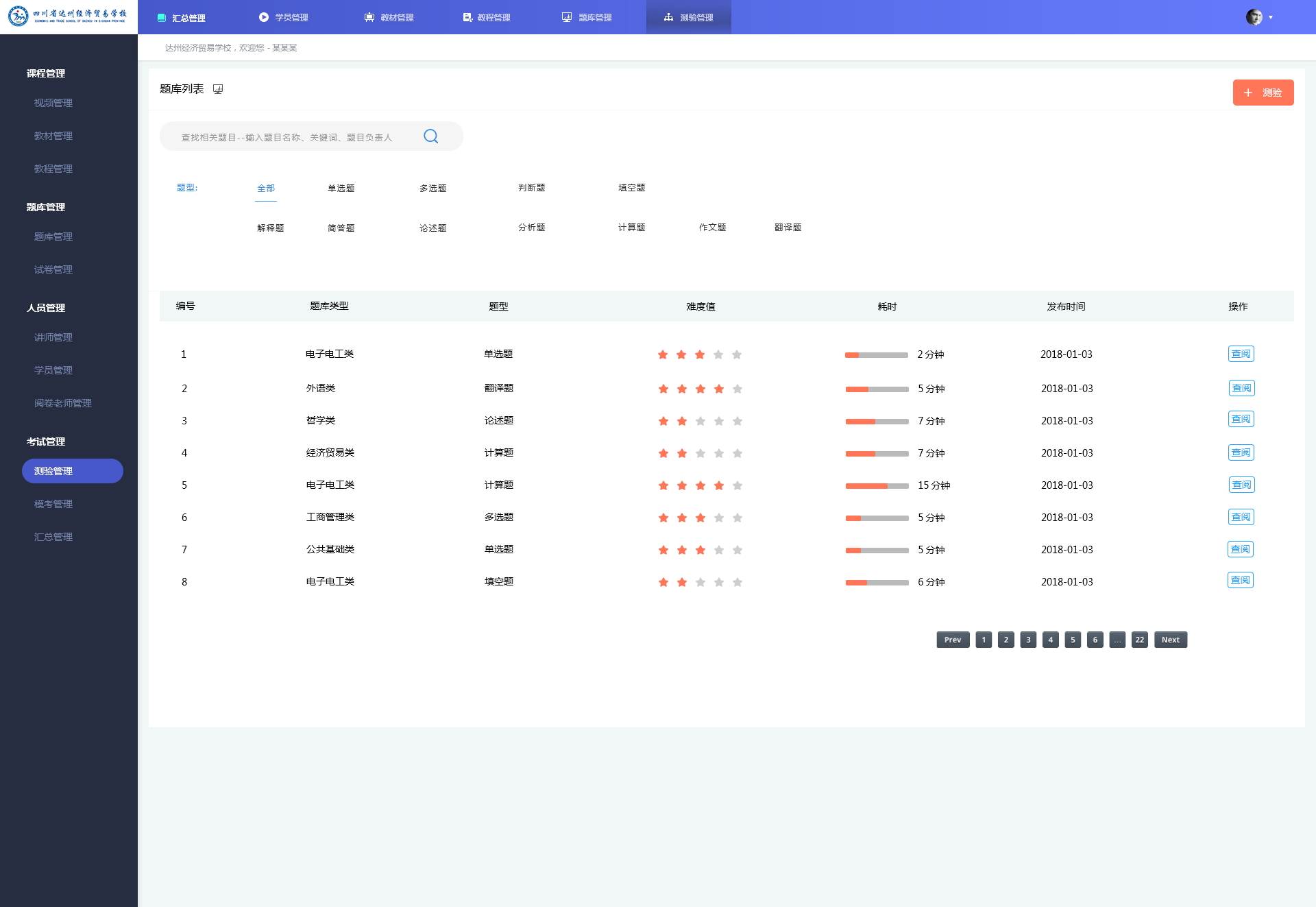Viewport: 1316px width, 907px height.
Task: Filter by 多选题 question type
Action: pos(432,188)
